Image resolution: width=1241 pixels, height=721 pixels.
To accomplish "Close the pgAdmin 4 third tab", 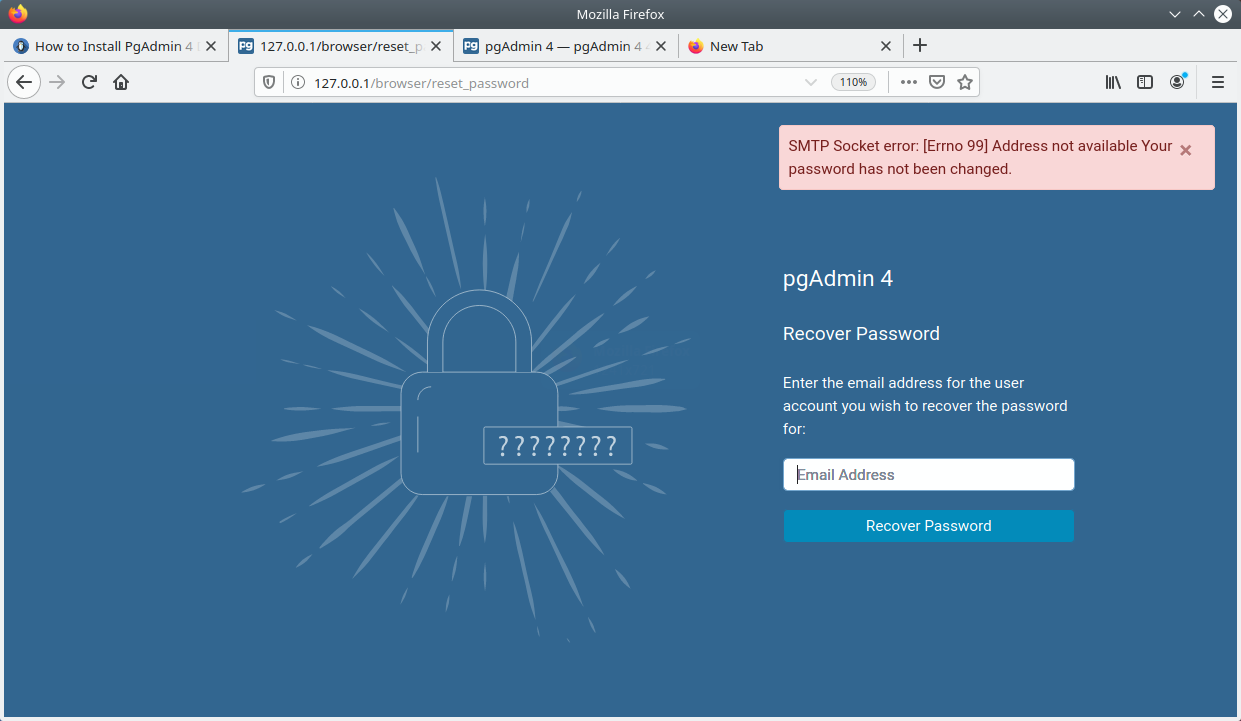I will coord(660,46).
